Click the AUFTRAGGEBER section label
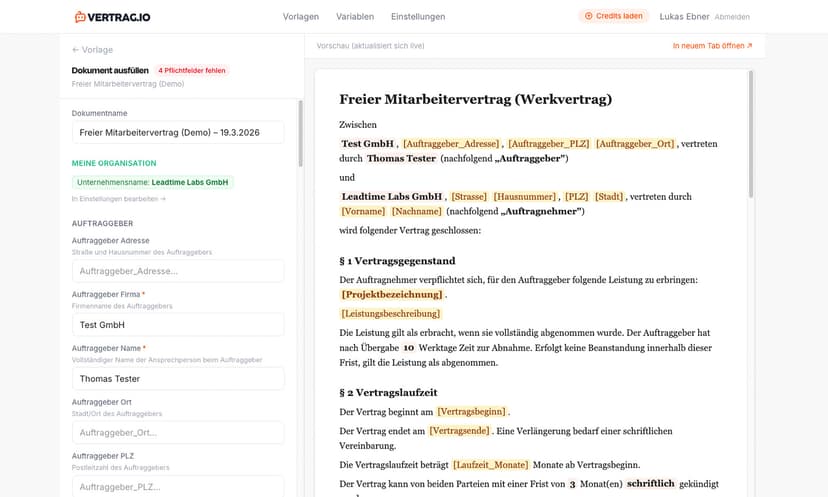 102,223
